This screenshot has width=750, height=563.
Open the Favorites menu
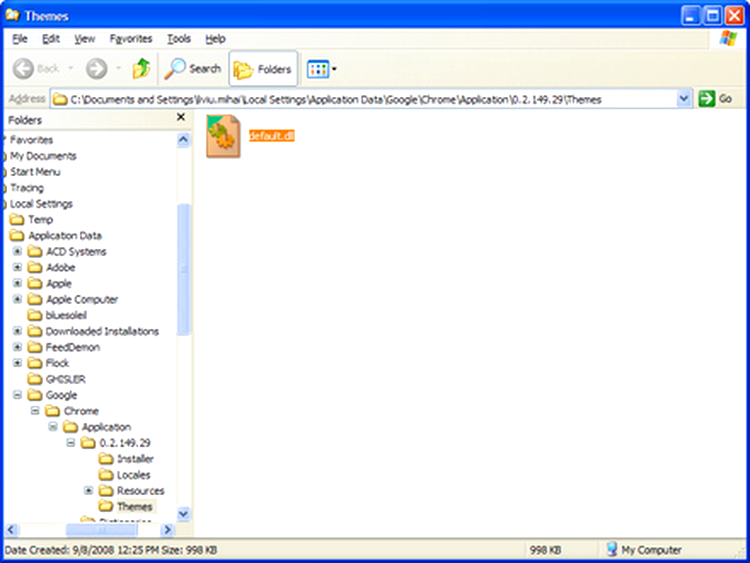tap(131, 39)
